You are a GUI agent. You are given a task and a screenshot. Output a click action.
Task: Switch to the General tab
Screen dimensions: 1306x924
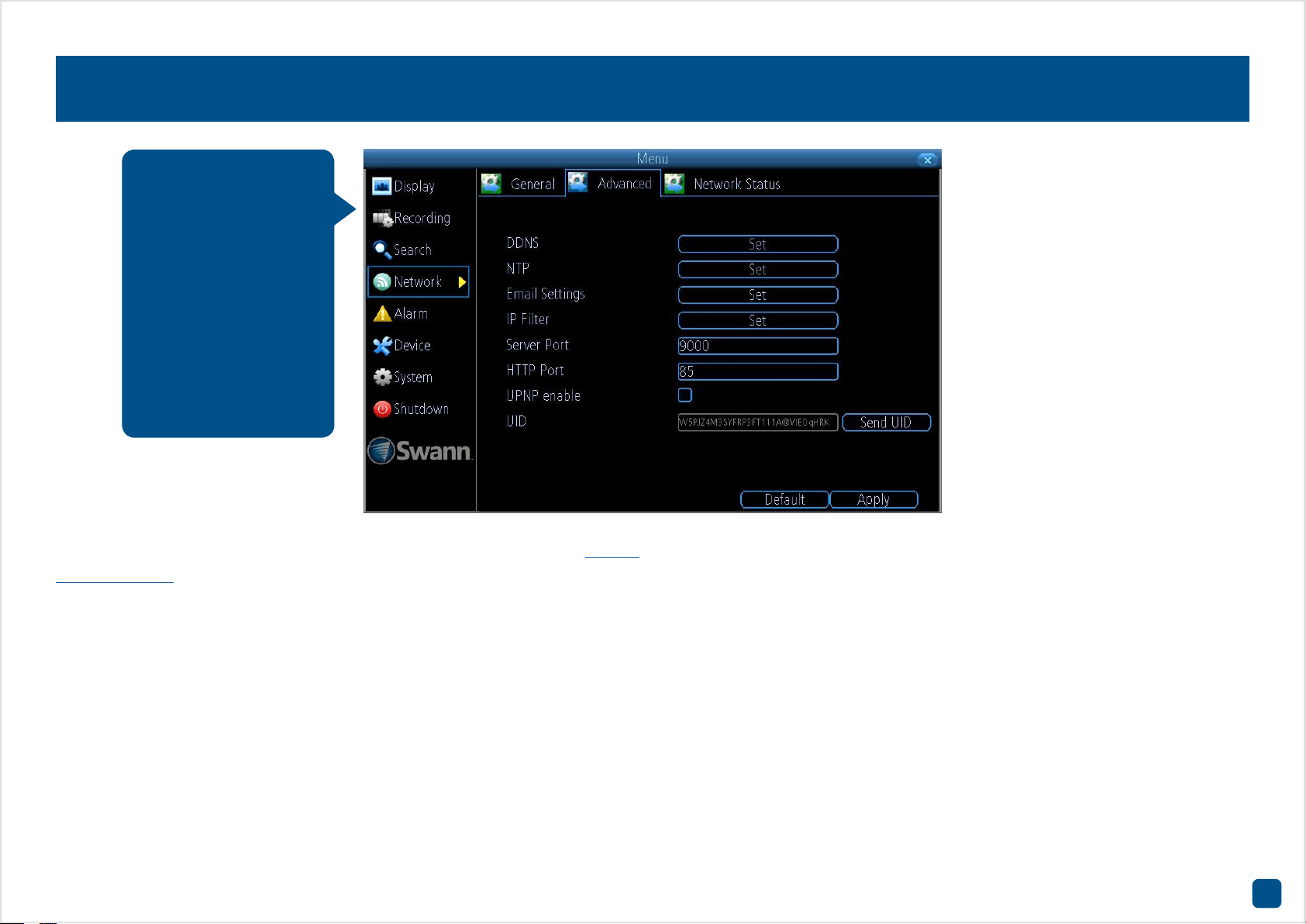[x=522, y=184]
